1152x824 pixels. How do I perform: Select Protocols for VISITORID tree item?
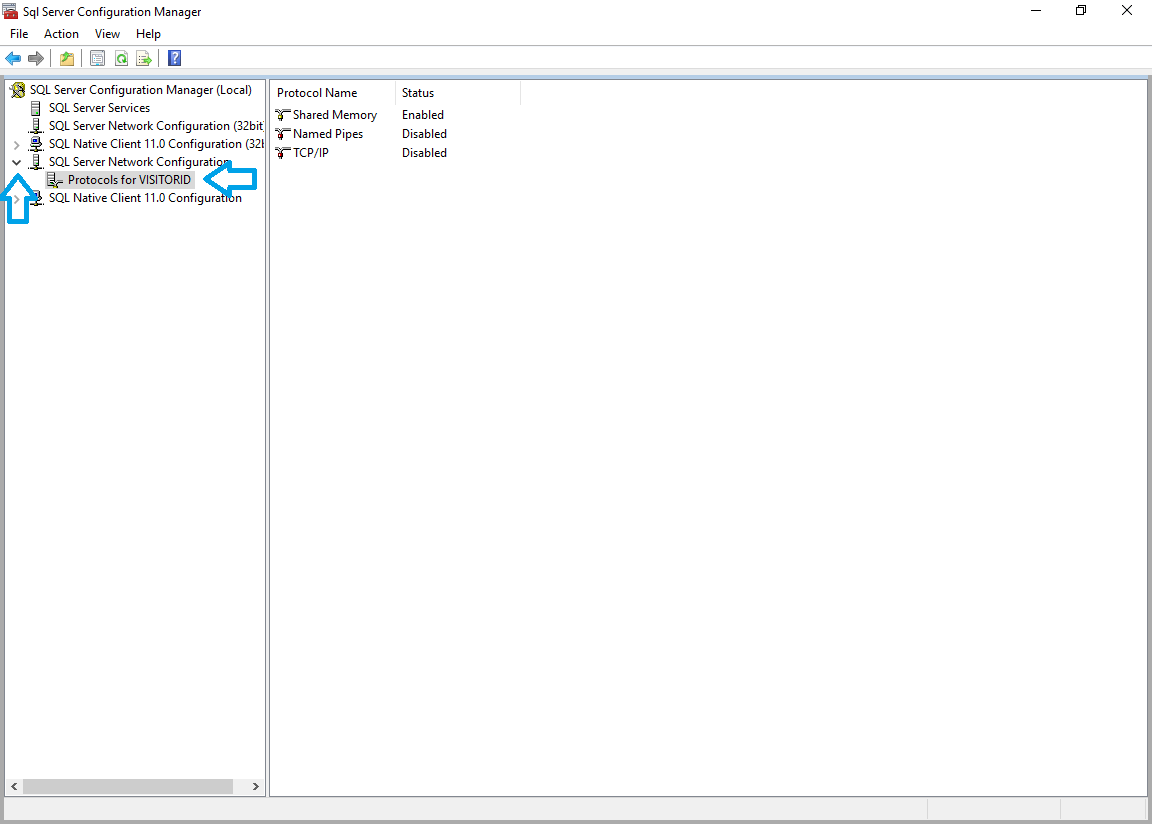pyautogui.click(x=129, y=180)
